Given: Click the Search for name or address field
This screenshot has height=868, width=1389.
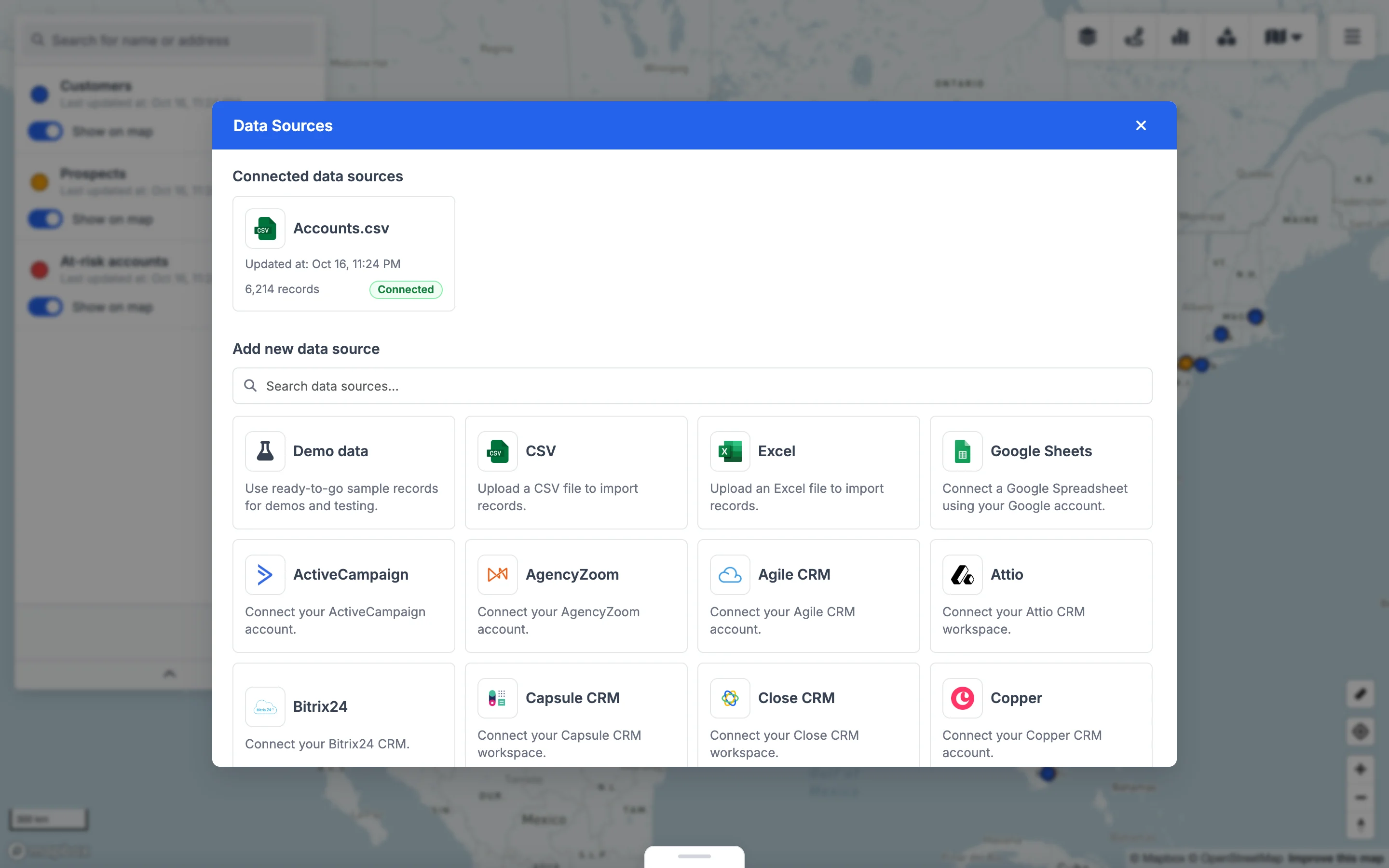Looking at the screenshot, I should (170, 40).
